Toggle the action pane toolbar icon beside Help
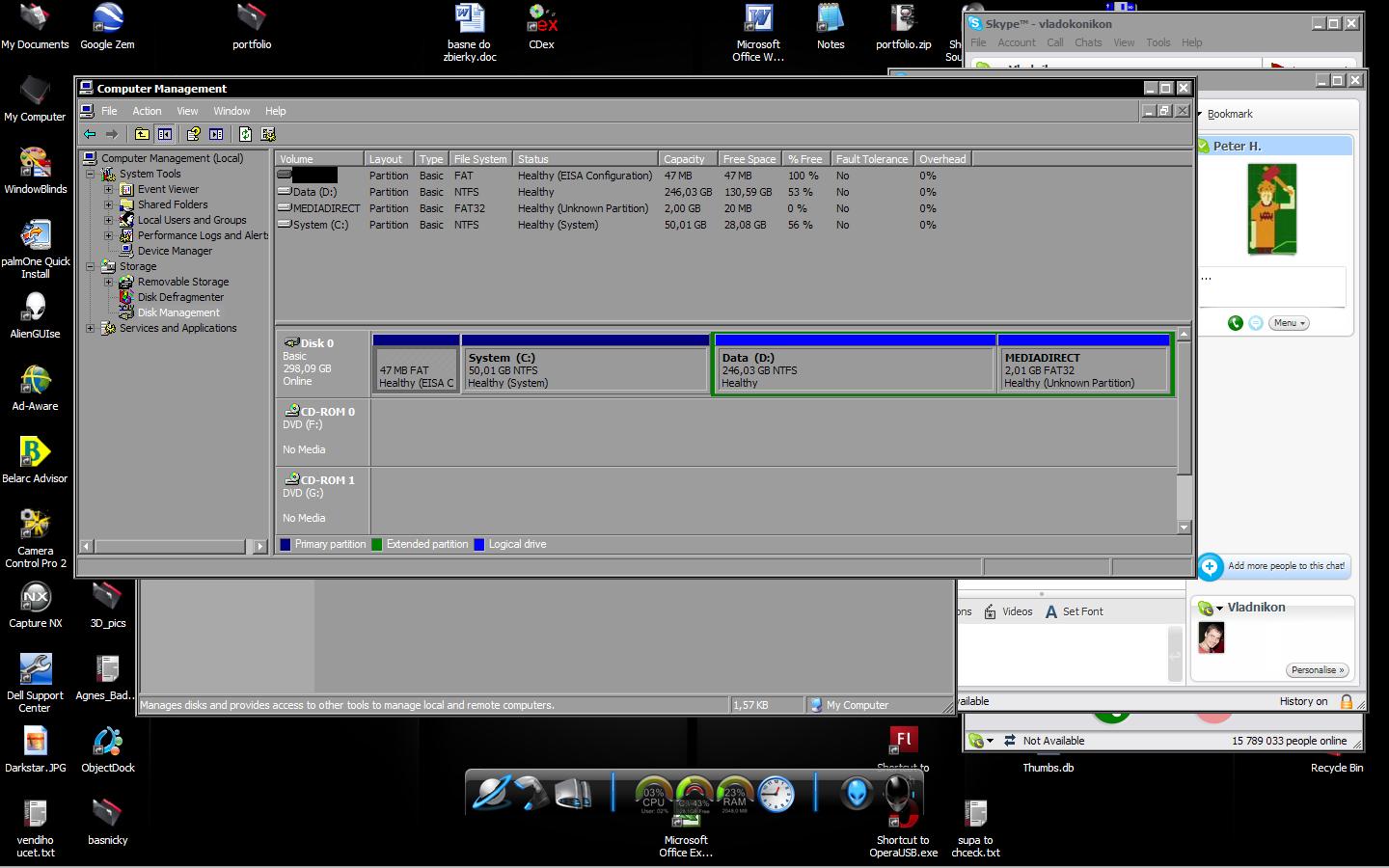This screenshot has width=1389, height=868. (216, 134)
